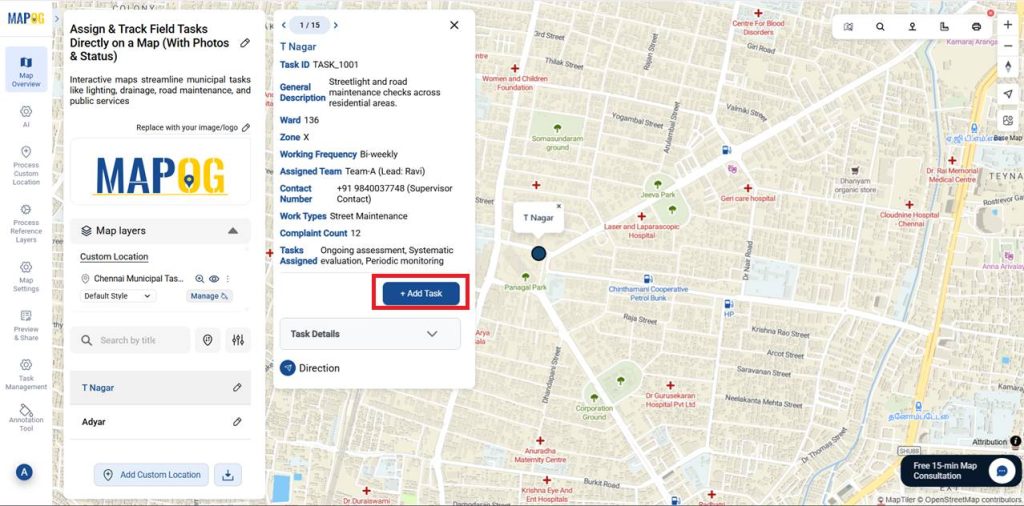This screenshot has width=1024, height=506.
Task: Select T Nagar in the location list
Action: 160,388
